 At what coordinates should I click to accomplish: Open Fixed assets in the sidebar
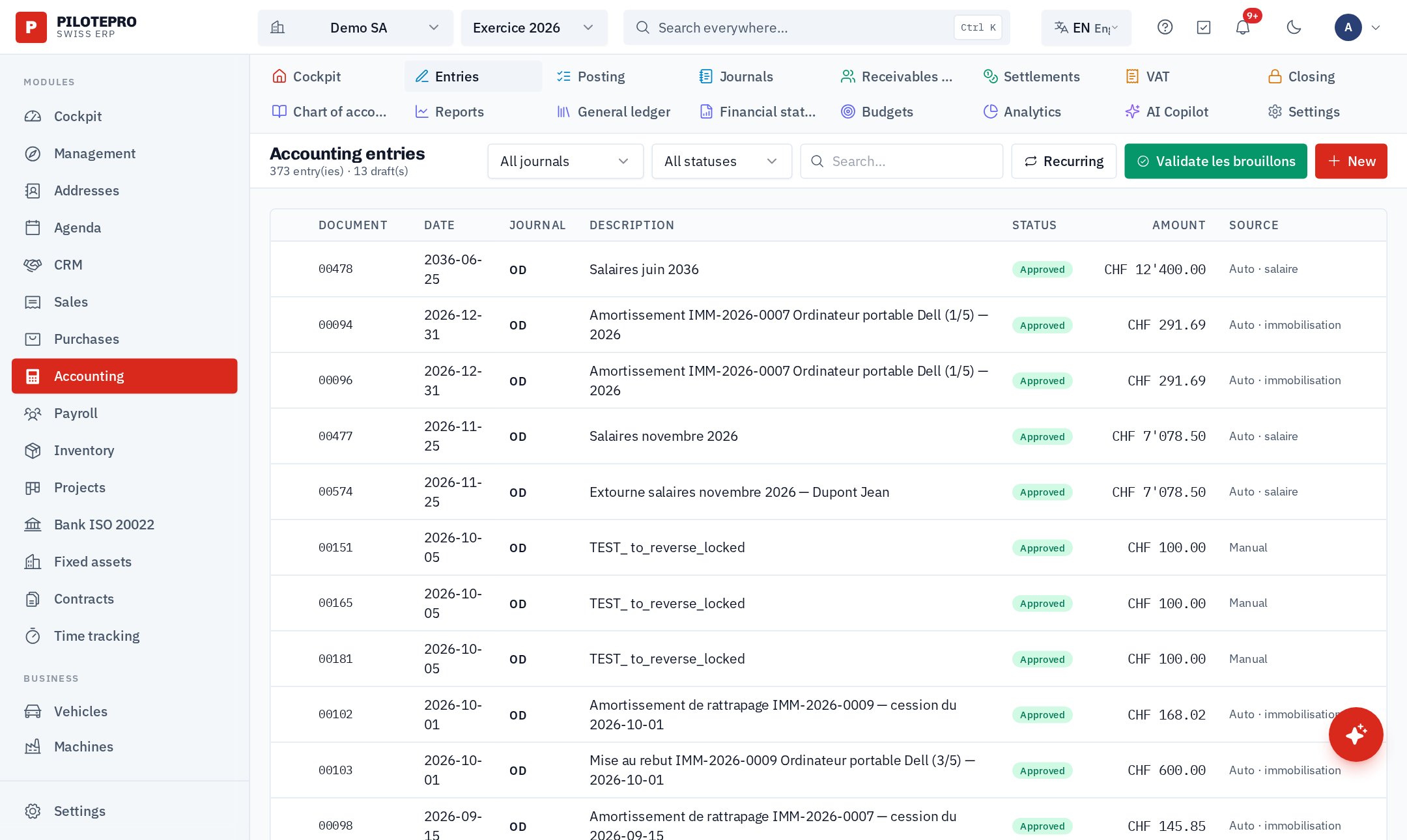[124, 561]
